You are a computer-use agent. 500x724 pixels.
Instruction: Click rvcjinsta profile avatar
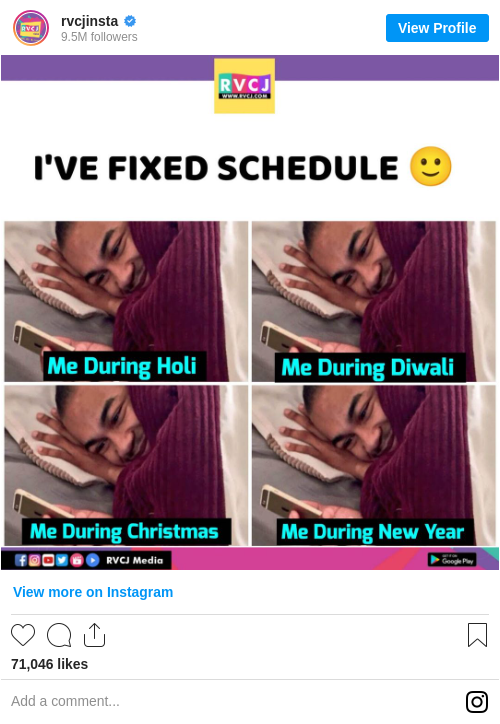pyautogui.click(x=31, y=28)
